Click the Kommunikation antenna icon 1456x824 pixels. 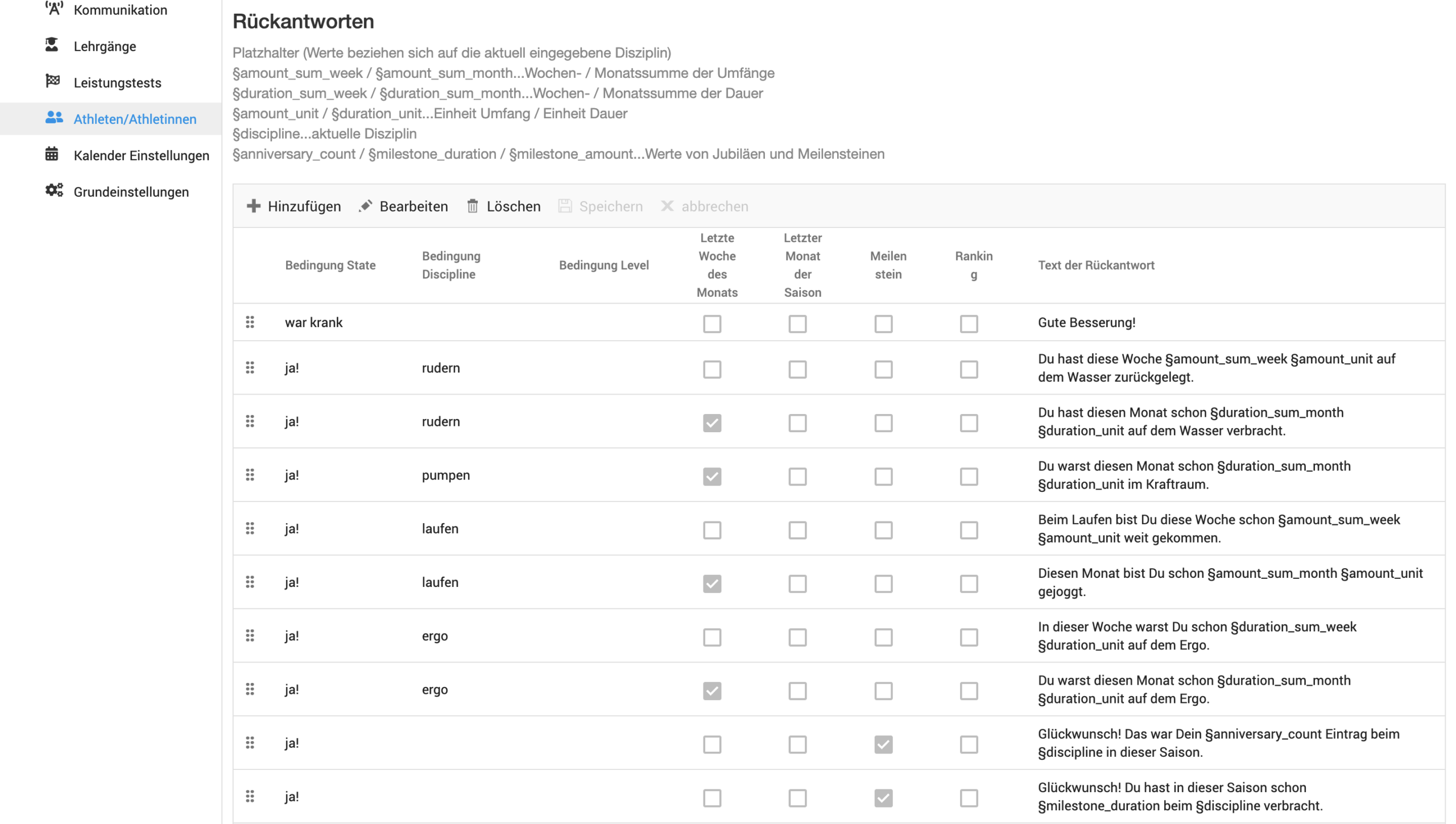click(x=53, y=9)
